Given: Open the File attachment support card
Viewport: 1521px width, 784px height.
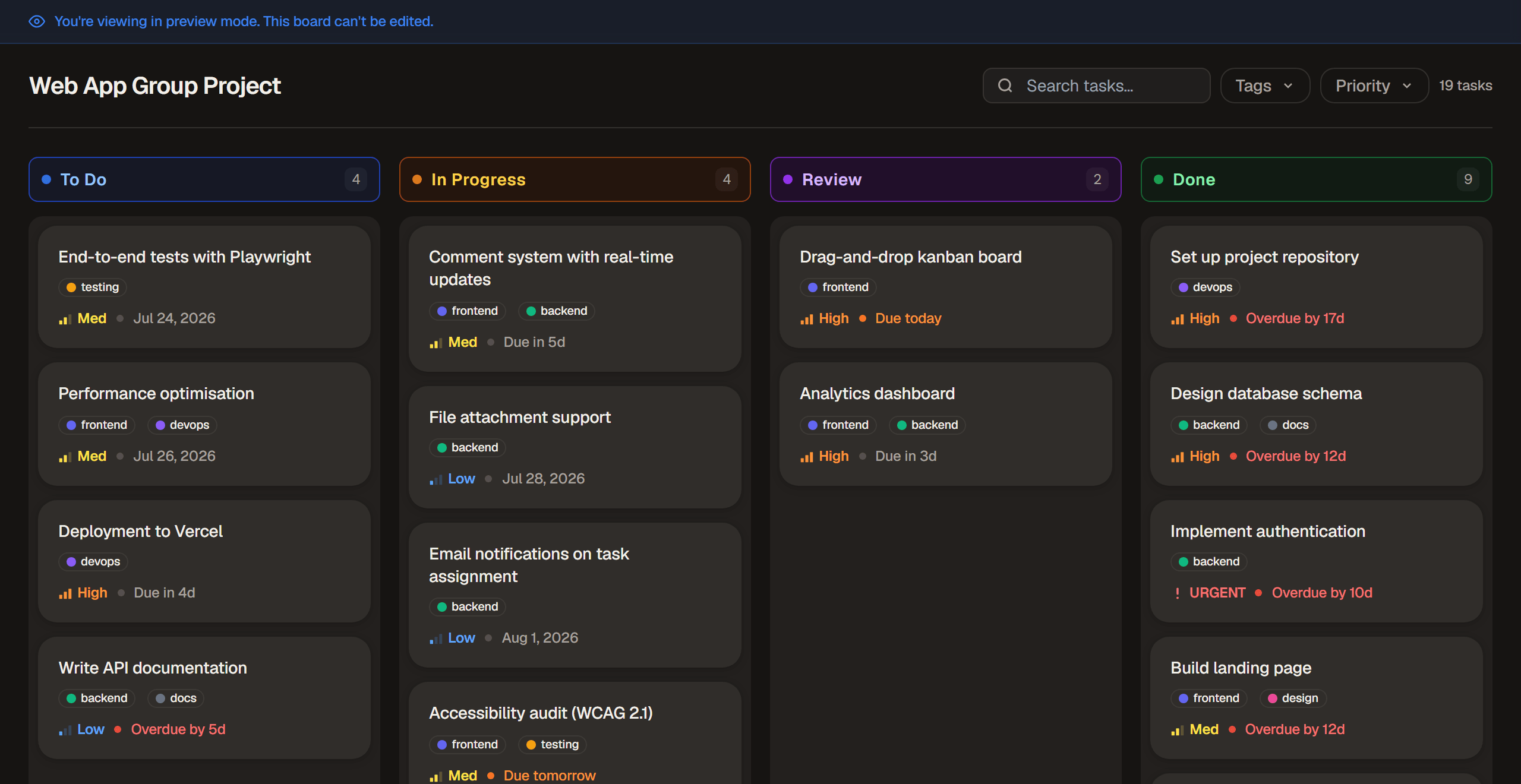Looking at the screenshot, I should [575, 447].
